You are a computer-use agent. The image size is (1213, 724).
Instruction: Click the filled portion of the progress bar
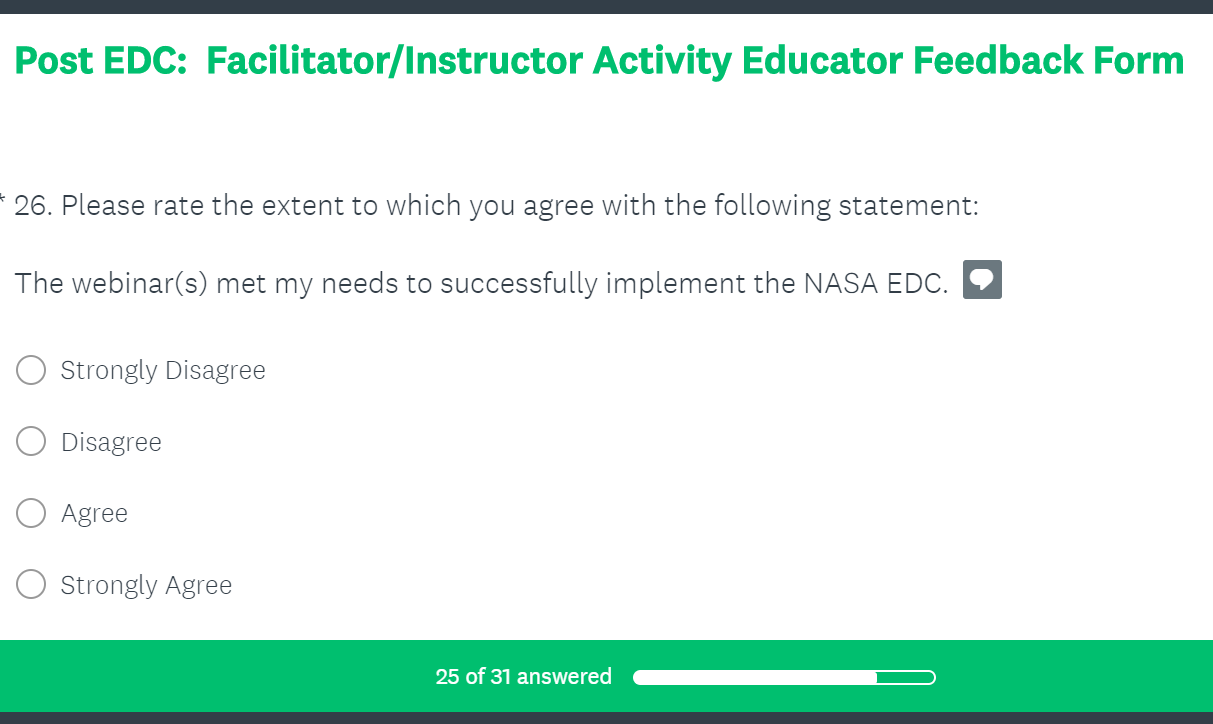(755, 678)
